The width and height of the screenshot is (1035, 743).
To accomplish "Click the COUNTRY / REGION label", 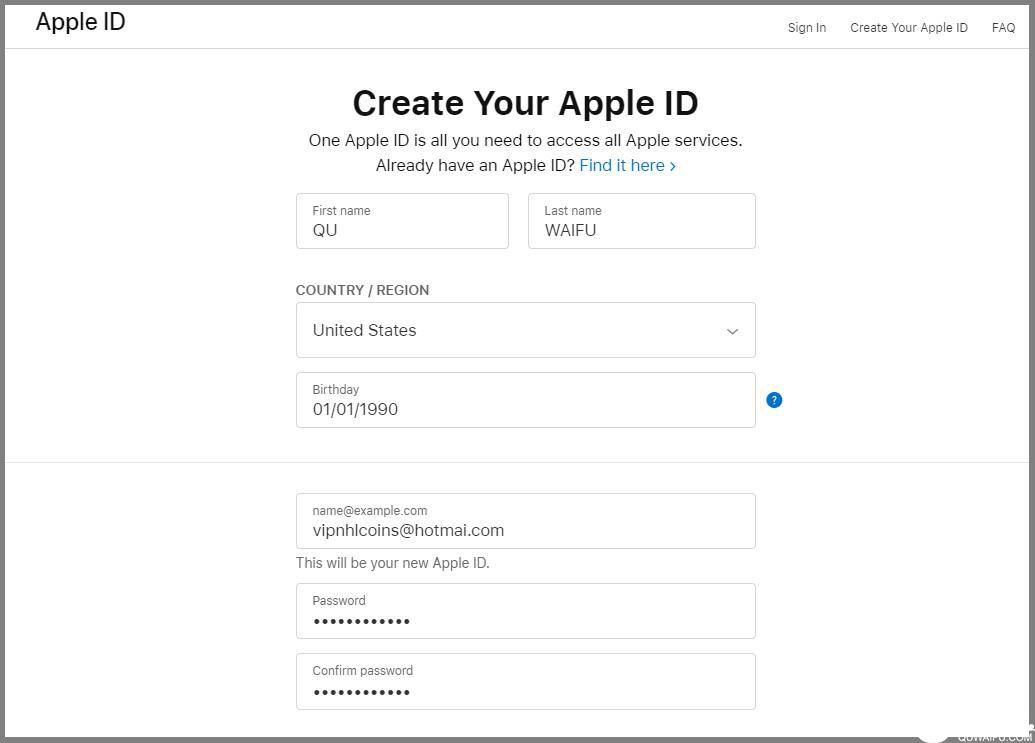I will (362, 290).
